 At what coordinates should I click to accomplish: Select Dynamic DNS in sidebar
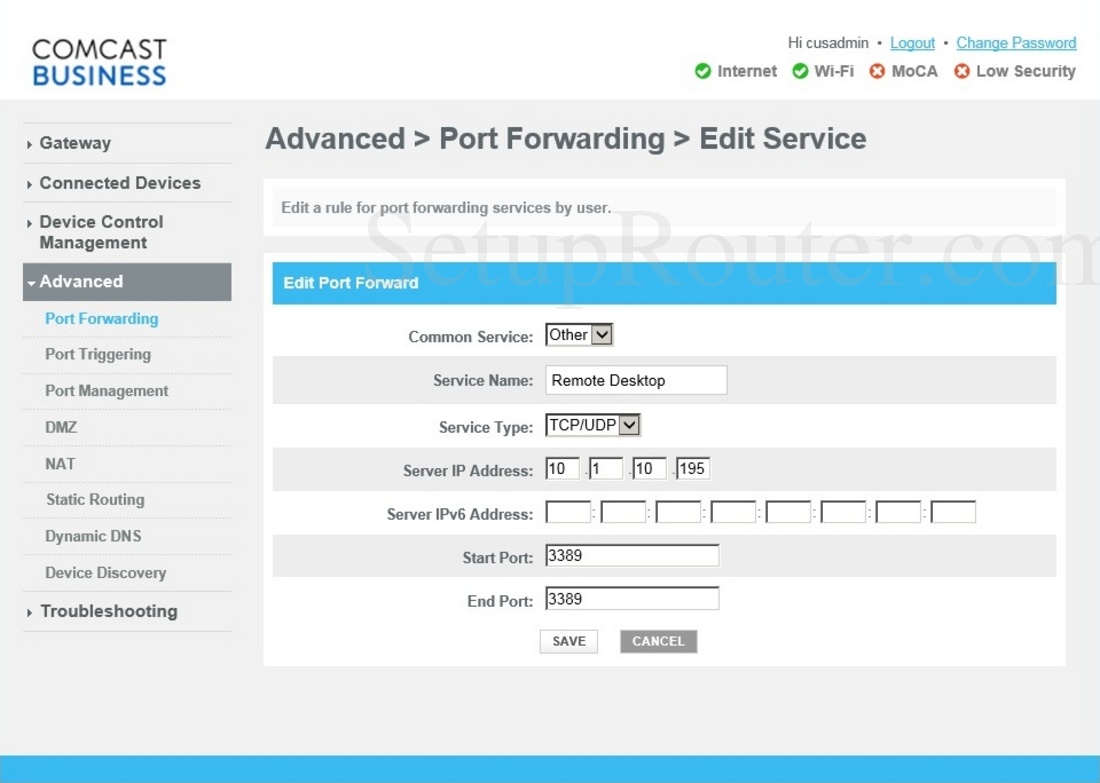click(93, 536)
